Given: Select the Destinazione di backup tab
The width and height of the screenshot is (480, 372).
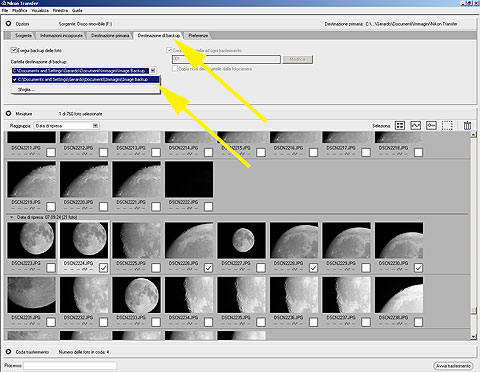Looking at the screenshot, I should pos(159,35).
